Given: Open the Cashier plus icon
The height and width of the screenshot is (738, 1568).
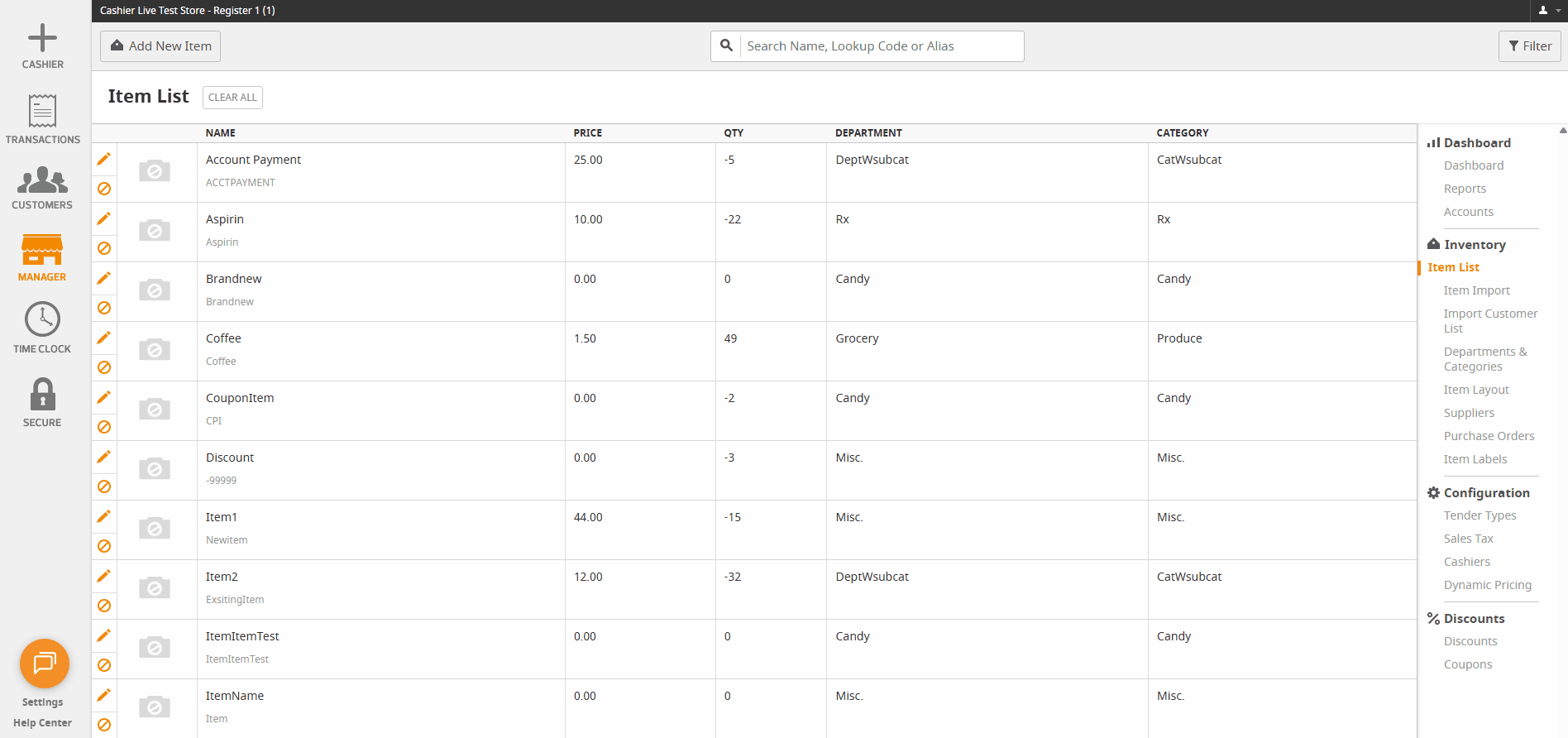Looking at the screenshot, I should click(42, 38).
